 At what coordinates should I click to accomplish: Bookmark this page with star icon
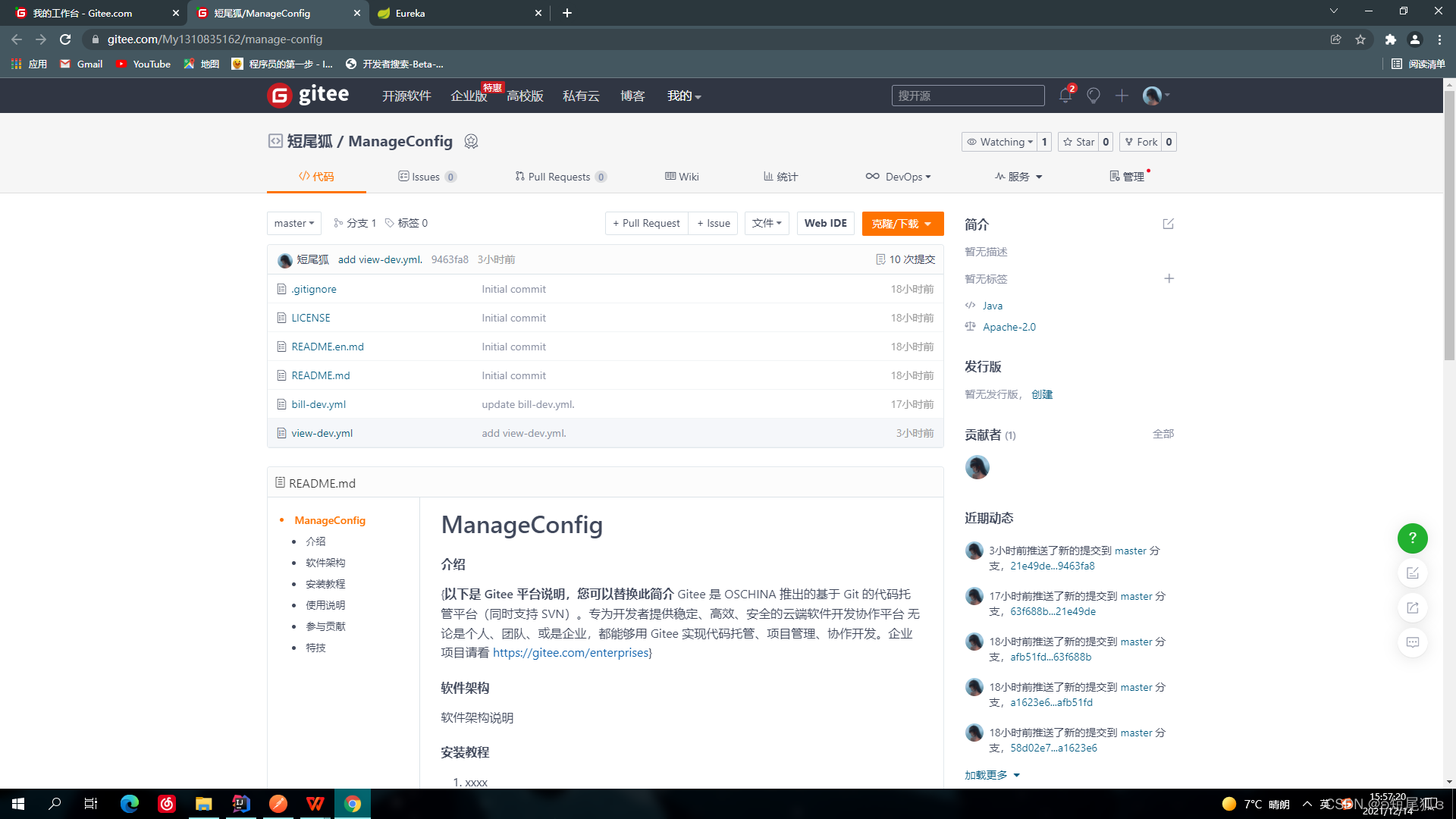click(x=1360, y=39)
